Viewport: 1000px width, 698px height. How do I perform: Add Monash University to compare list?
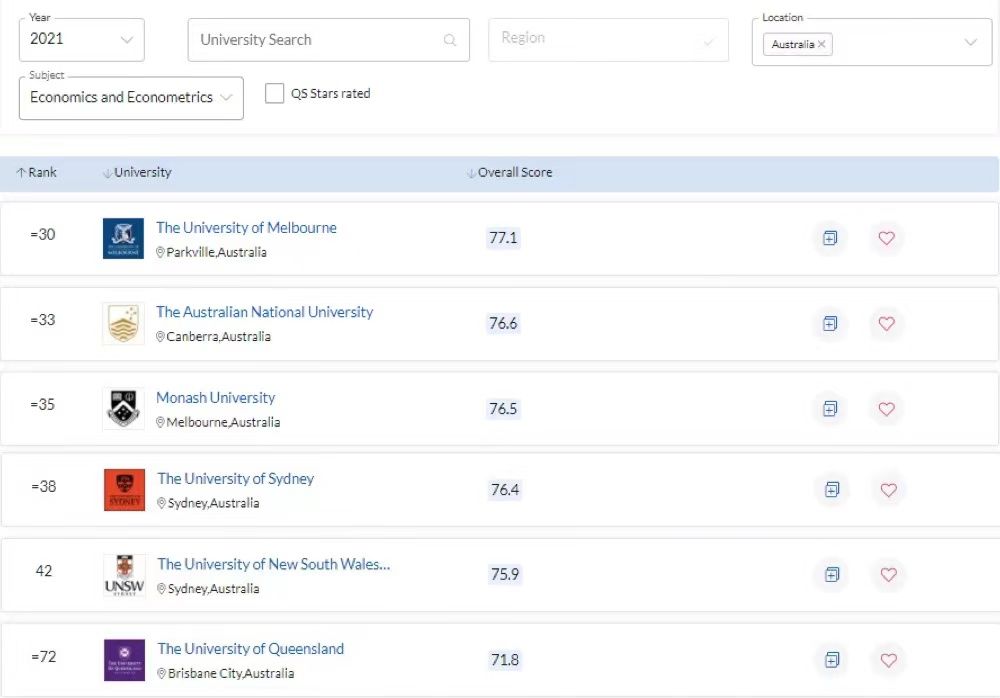(x=830, y=408)
